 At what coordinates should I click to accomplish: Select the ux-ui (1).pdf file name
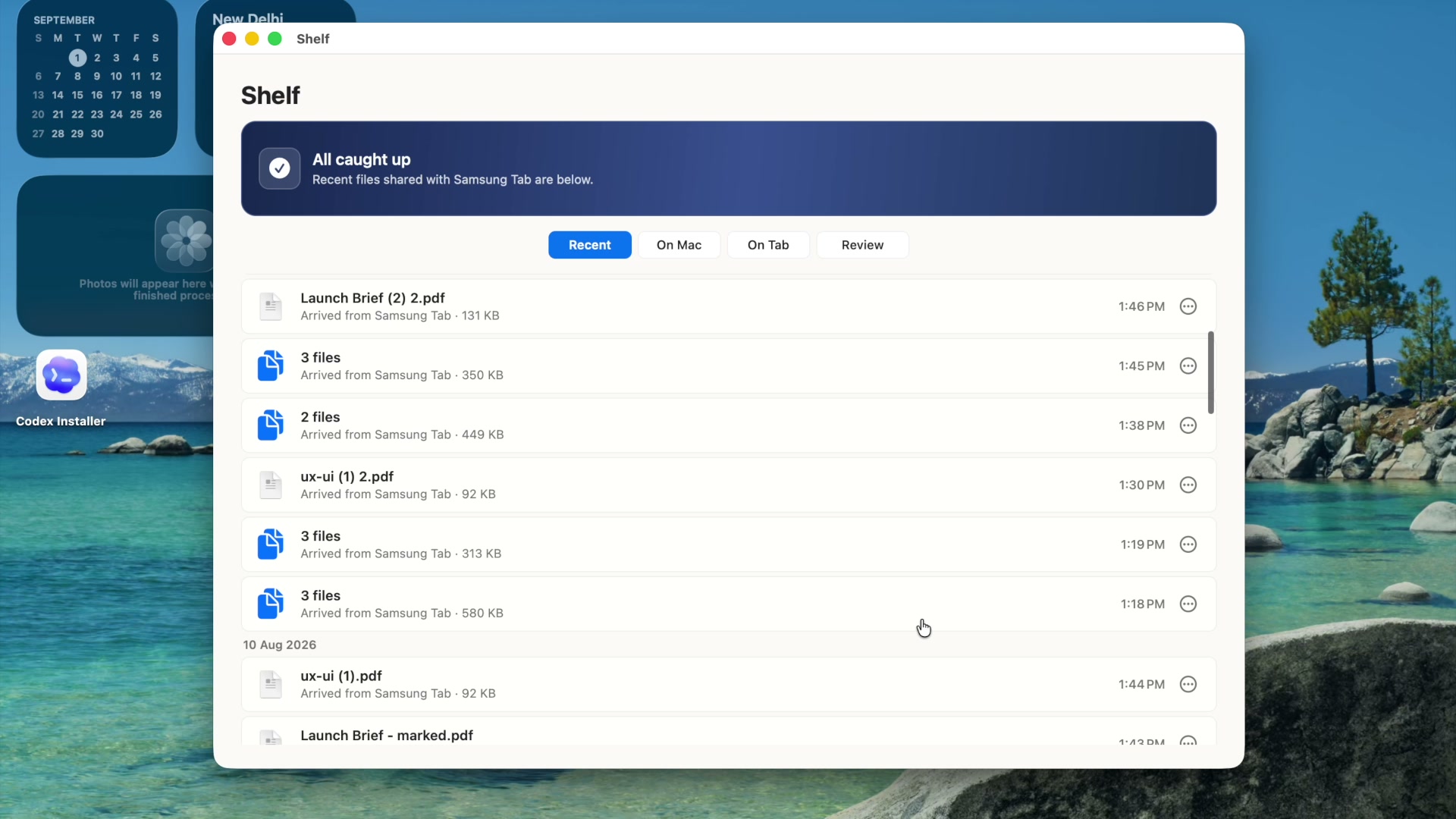click(341, 676)
